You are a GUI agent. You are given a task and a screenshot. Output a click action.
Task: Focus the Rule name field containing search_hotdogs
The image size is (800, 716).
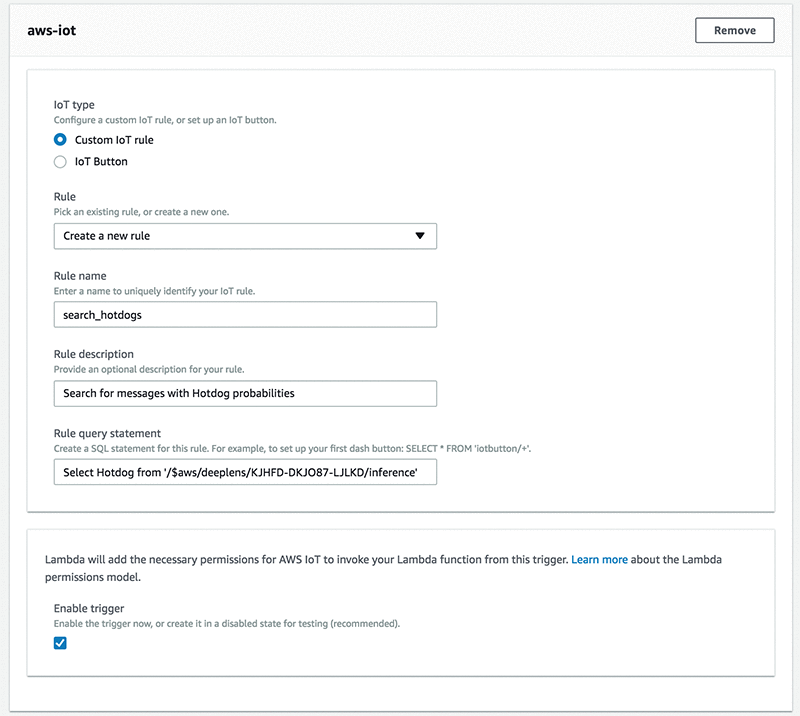(245, 315)
